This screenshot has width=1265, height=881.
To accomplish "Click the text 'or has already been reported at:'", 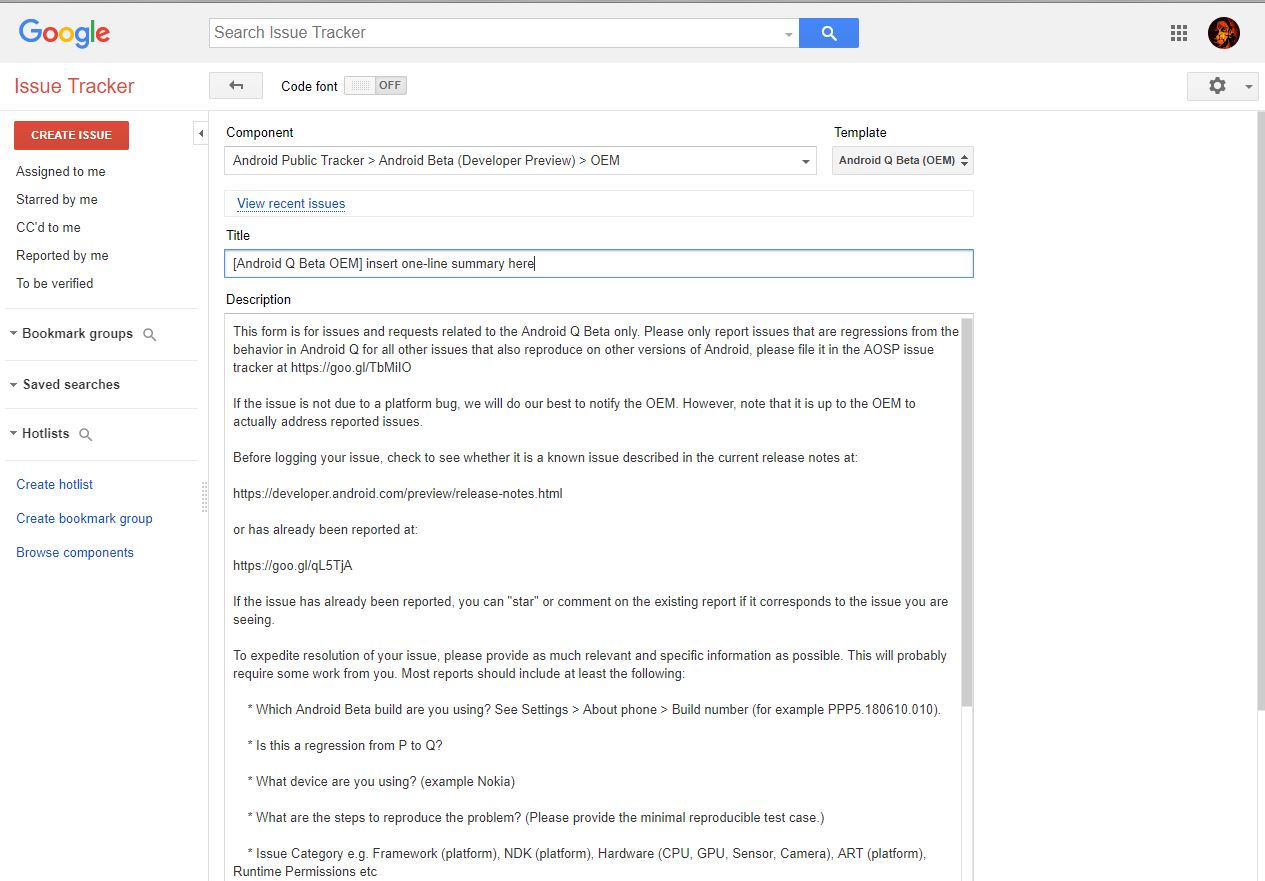I will 326,530.
